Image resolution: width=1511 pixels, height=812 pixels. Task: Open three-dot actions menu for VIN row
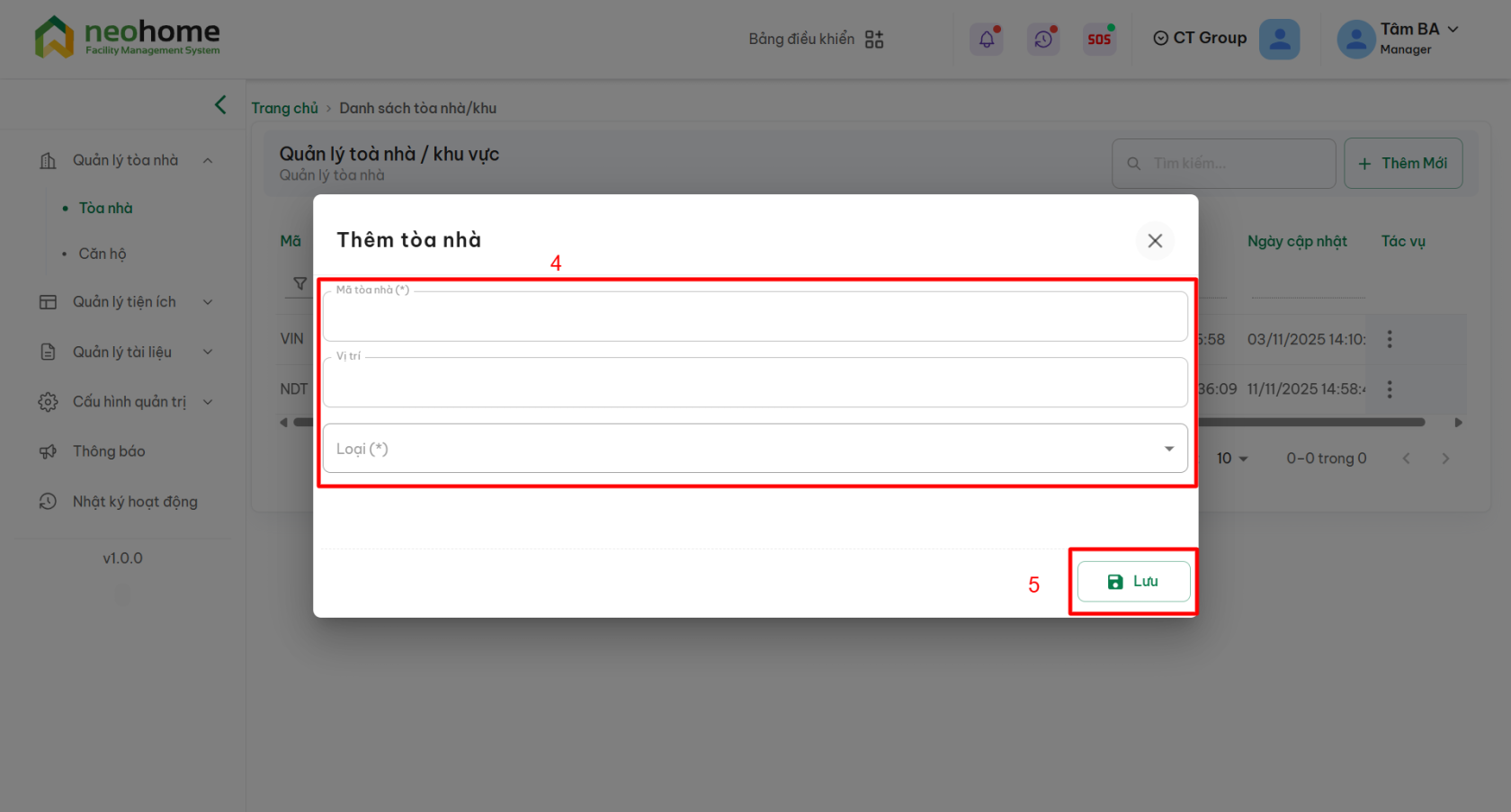click(x=1390, y=339)
